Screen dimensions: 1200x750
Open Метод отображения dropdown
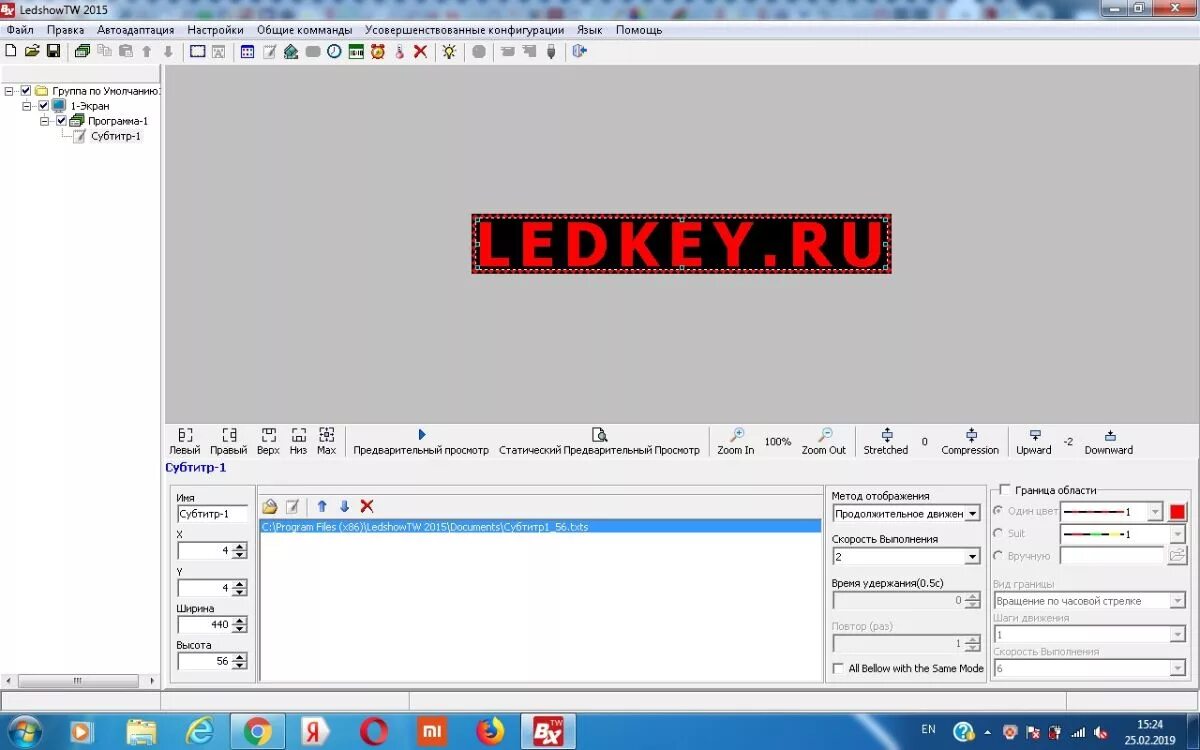pos(972,514)
